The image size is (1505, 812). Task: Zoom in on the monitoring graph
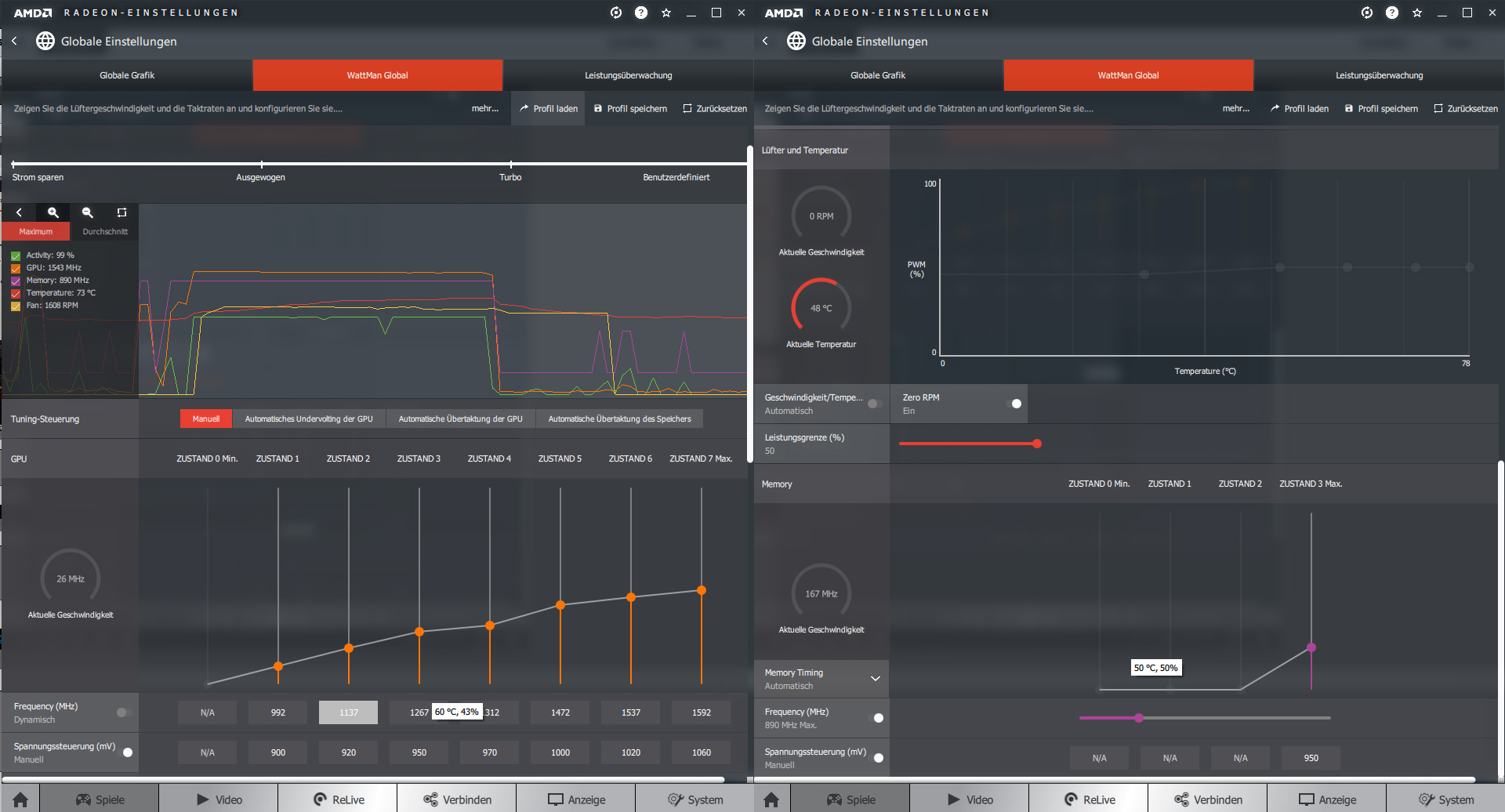click(53, 212)
